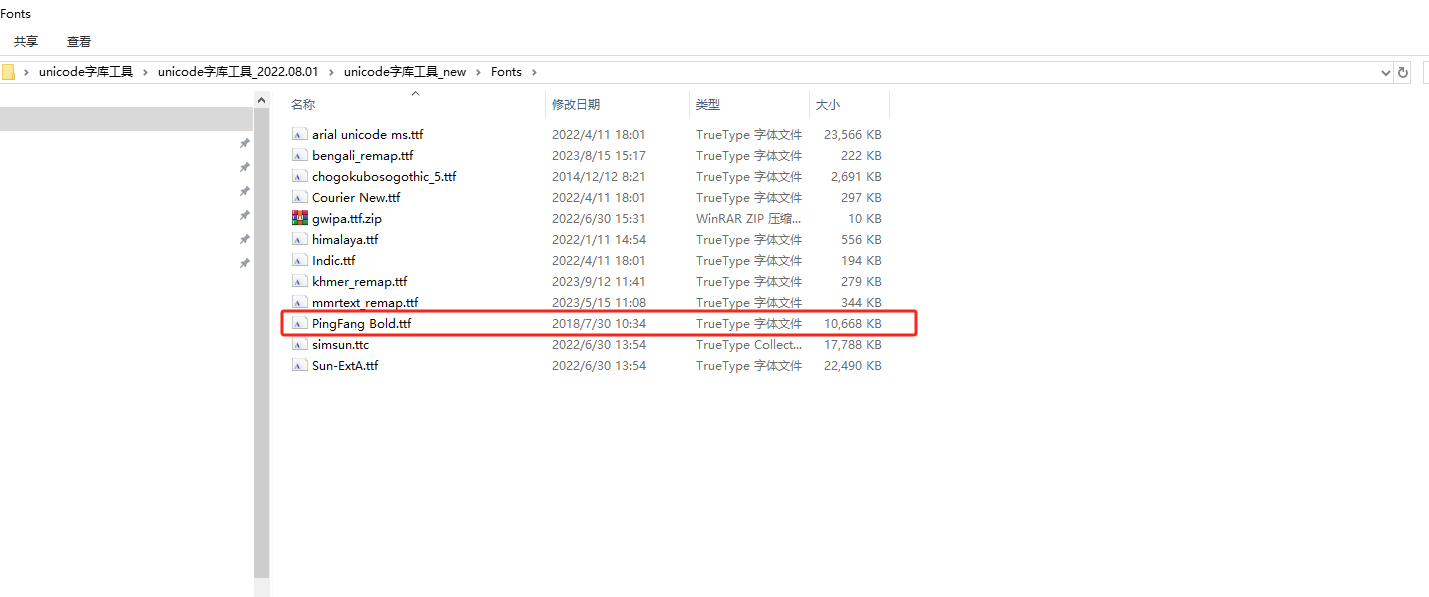
Task: Click the PingFang Bold.ttf file icon
Action: click(x=299, y=323)
